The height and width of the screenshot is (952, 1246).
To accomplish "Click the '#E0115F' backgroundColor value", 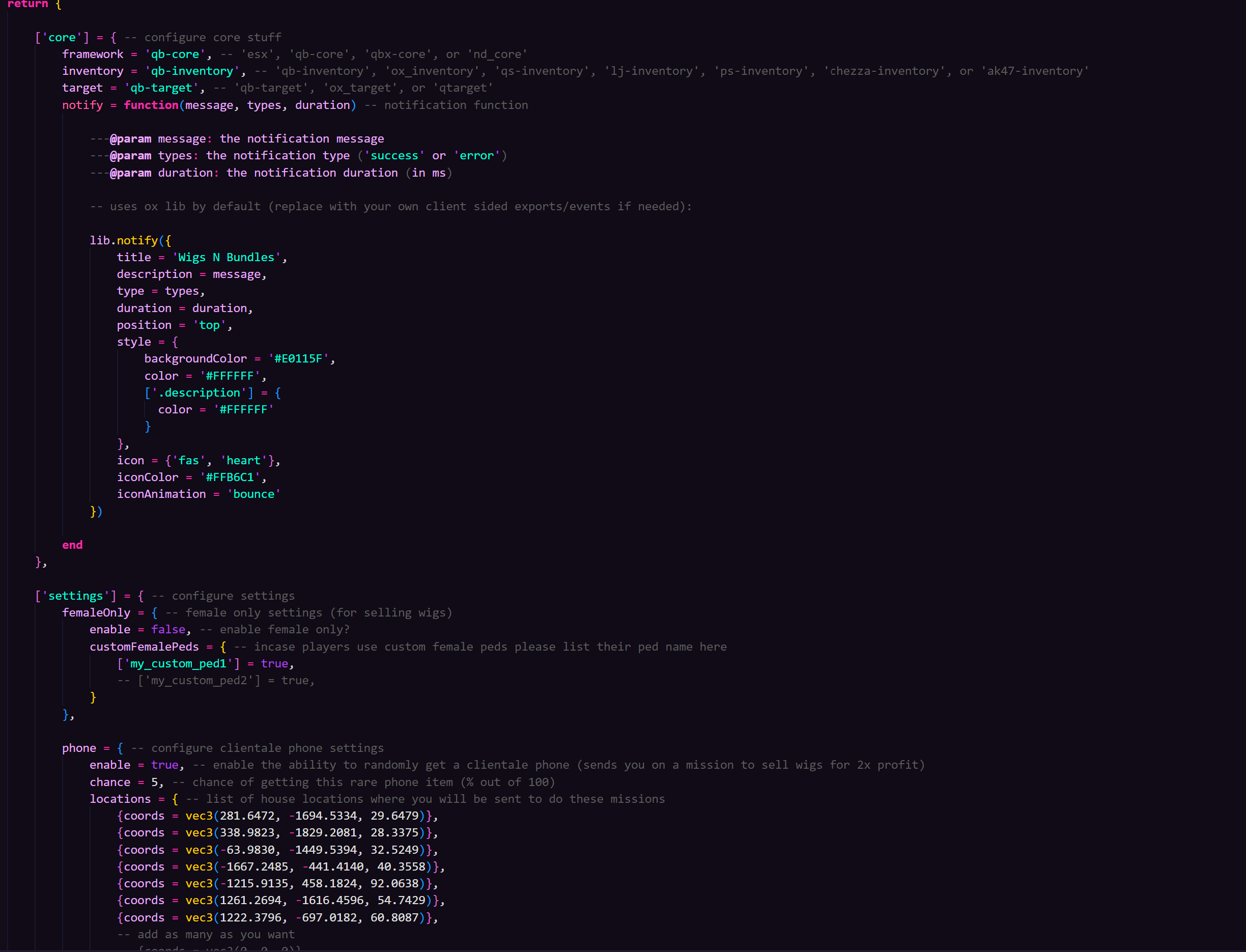I will pos(298,359).
